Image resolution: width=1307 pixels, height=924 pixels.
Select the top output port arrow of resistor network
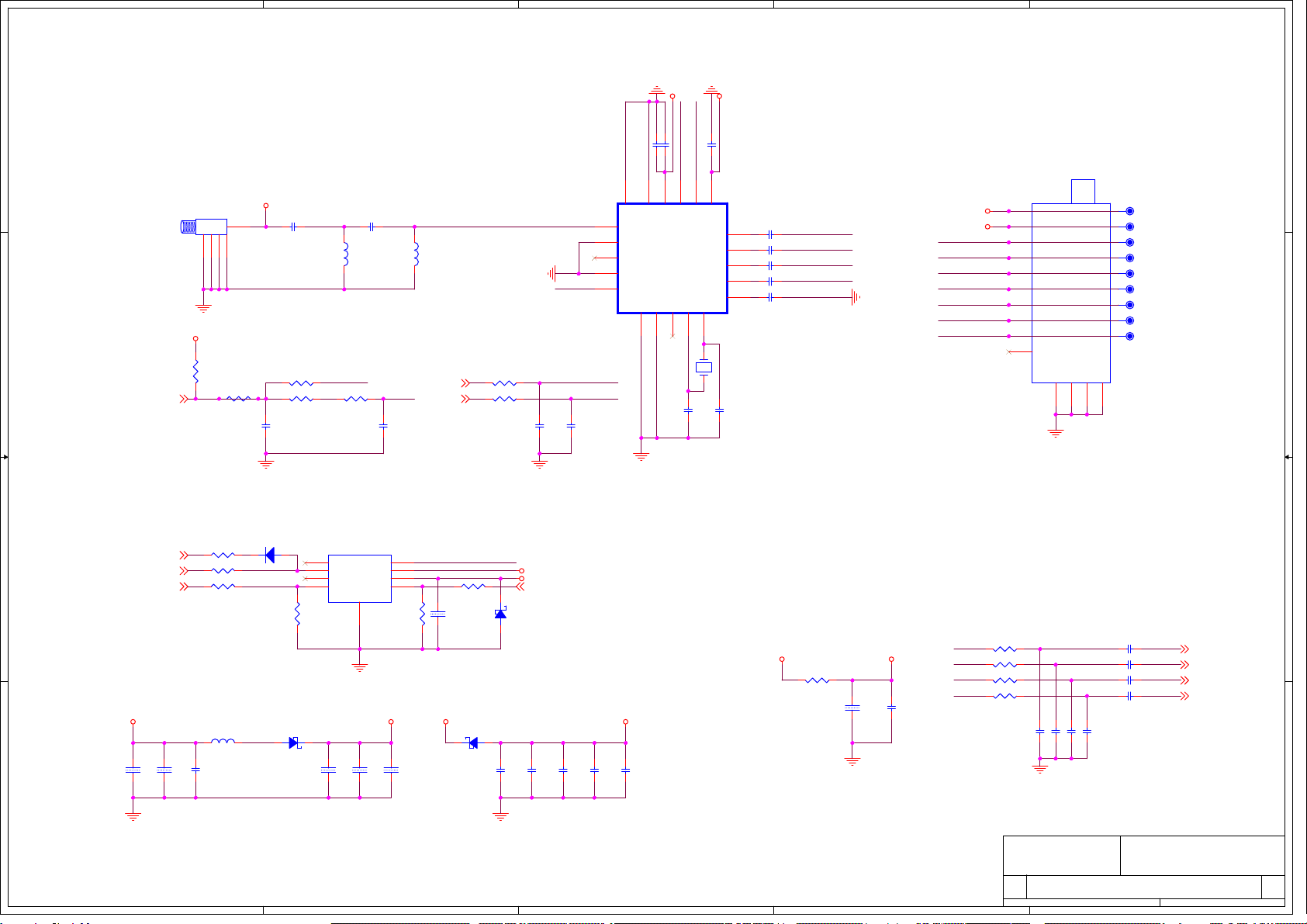pyautogui.click(x=1184, y=649)
